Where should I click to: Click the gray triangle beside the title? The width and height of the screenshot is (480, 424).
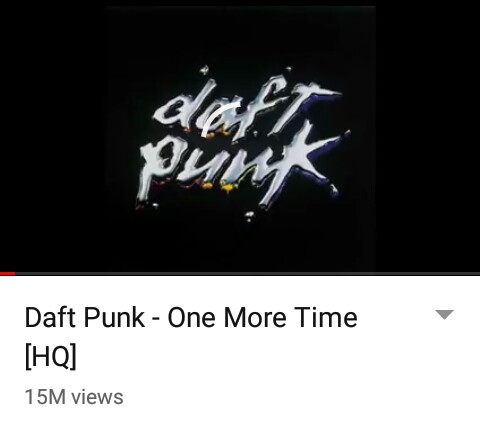pos(444,315)
